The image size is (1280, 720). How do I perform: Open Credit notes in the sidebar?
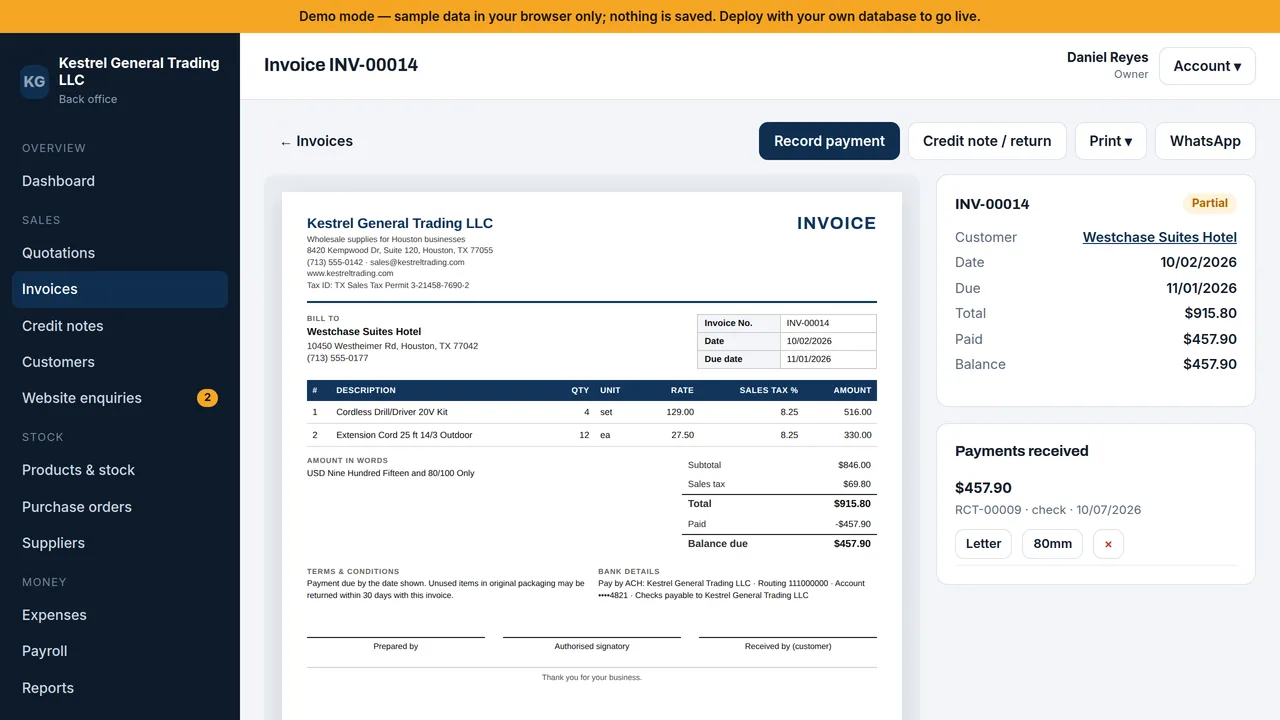click(x=120, y=326)
